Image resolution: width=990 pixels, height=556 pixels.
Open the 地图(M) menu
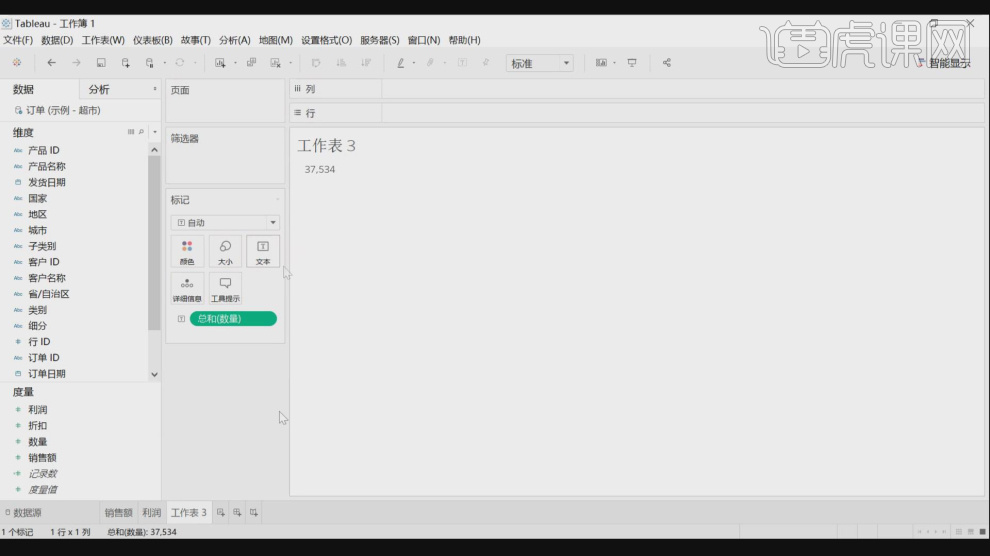coord(275,40)
